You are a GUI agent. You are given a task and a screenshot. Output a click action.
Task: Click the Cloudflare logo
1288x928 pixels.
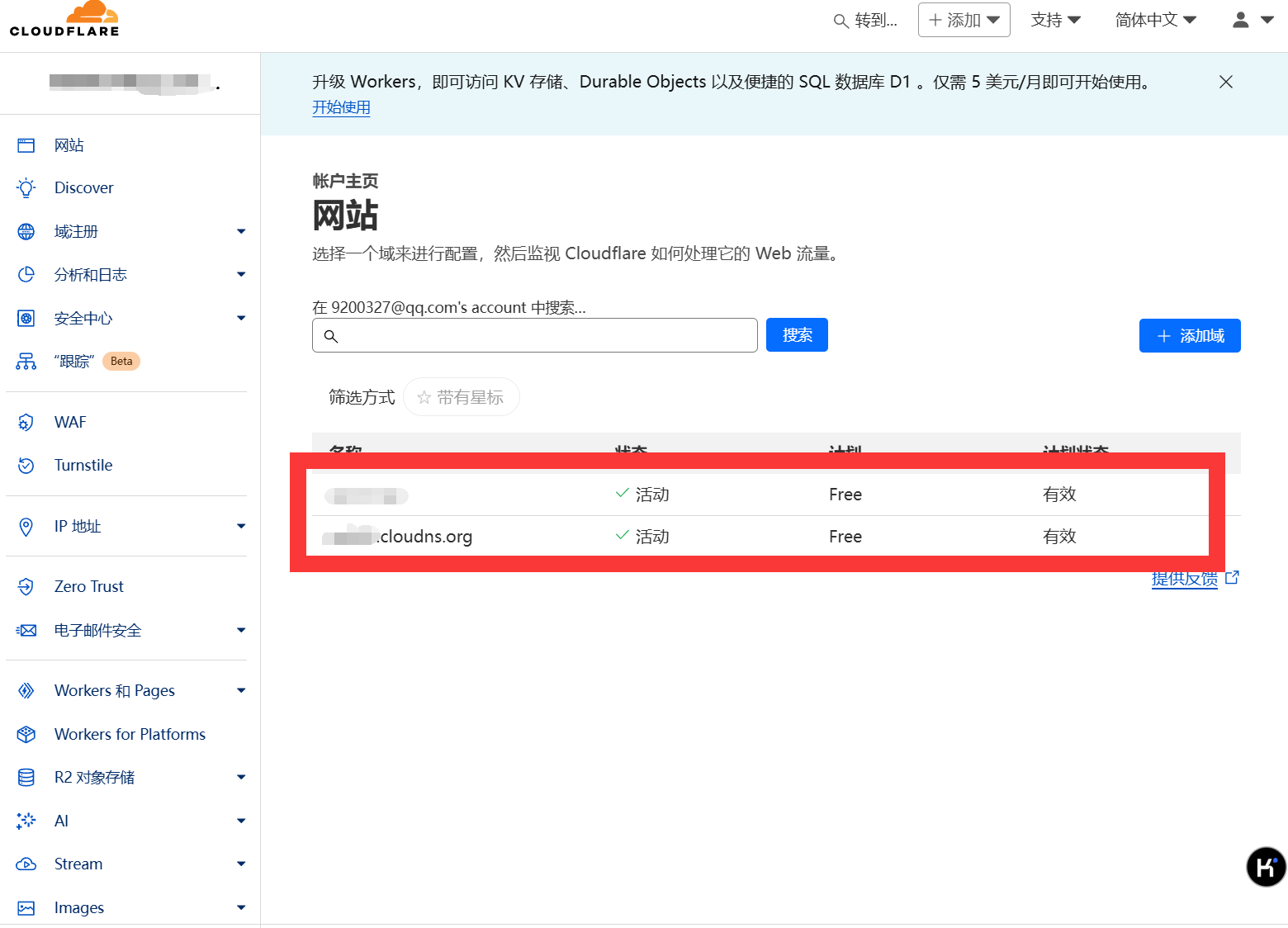coord(64,19)
